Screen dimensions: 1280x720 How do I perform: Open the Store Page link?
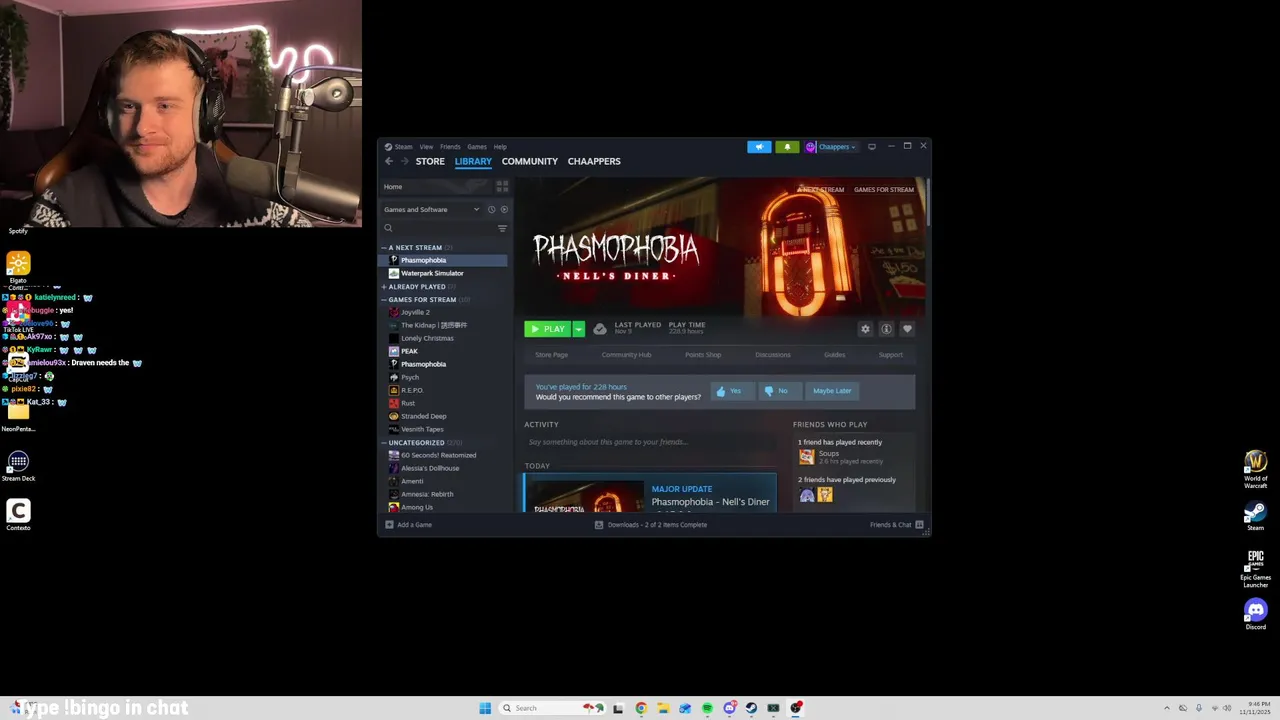click(551, 355)
